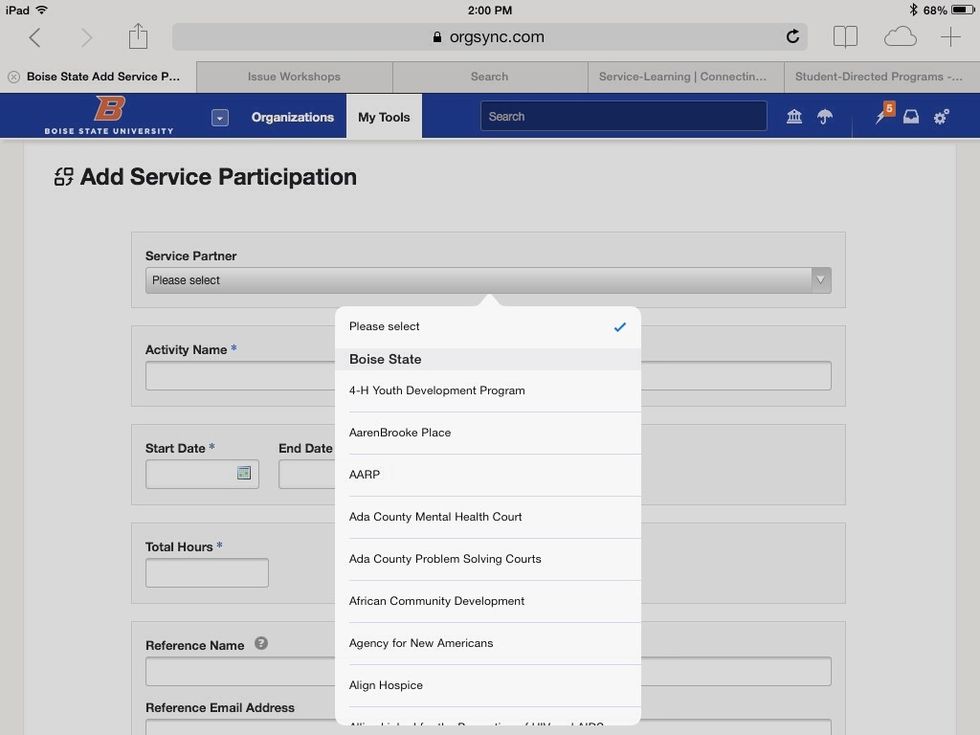Open notifications via the lightning bolt icon
The height and width of the screenshot is (735, 980).
(x=878, y=116)
